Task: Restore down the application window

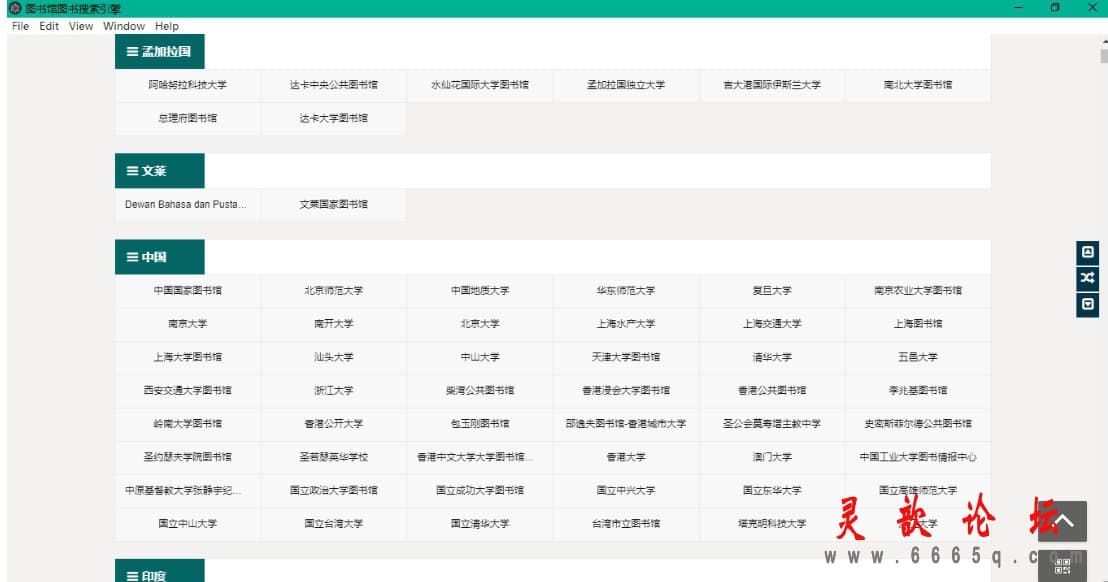Action: 1055,8
